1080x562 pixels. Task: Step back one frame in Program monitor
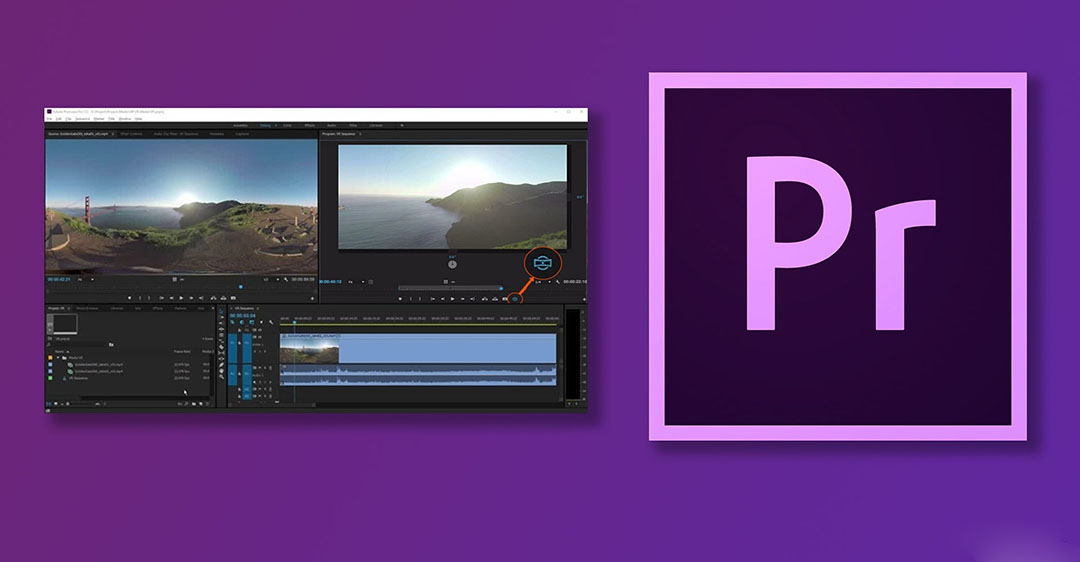(443, 299)
